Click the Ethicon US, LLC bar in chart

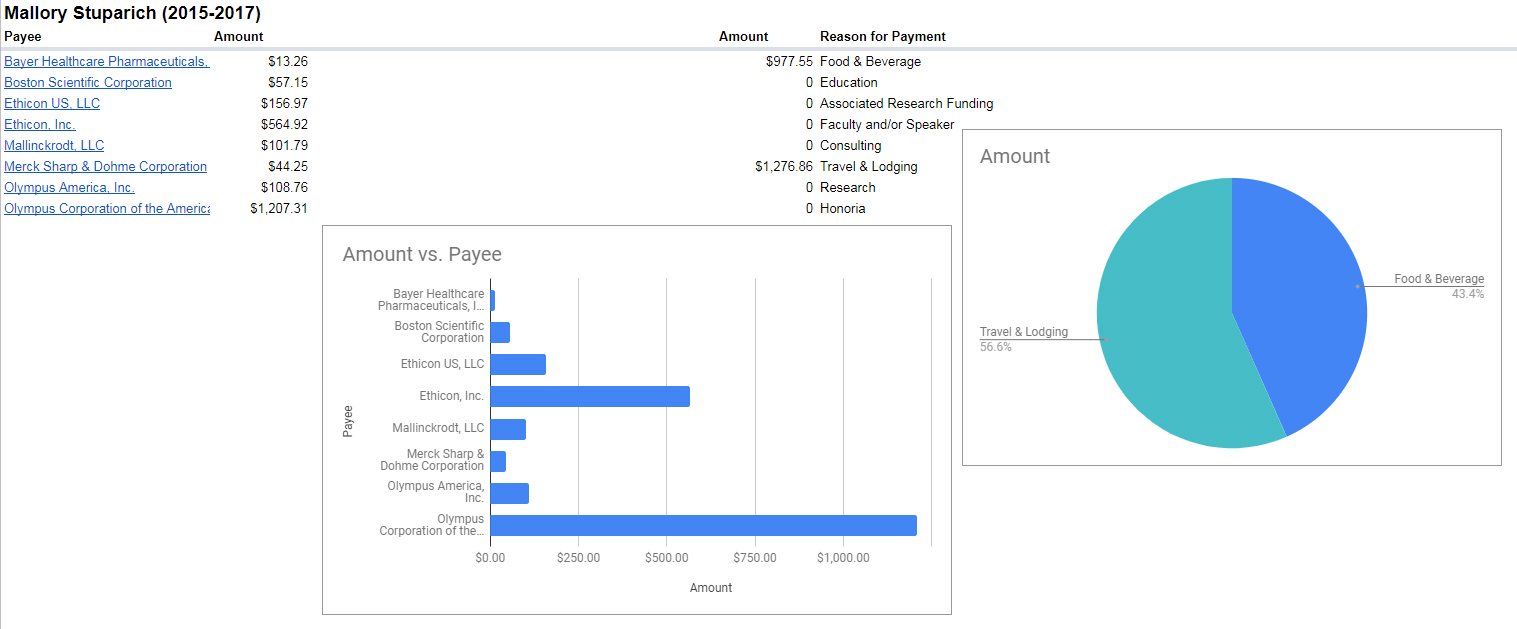click(518, 364)
